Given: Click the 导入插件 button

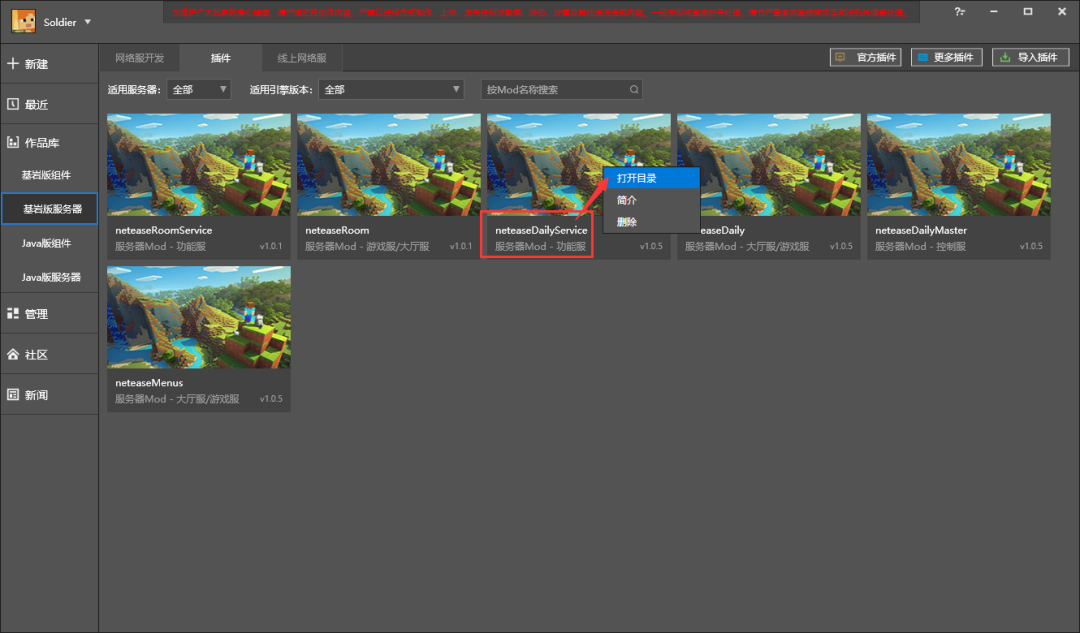Looking at the screenshot, I should tap(1030, 58).
